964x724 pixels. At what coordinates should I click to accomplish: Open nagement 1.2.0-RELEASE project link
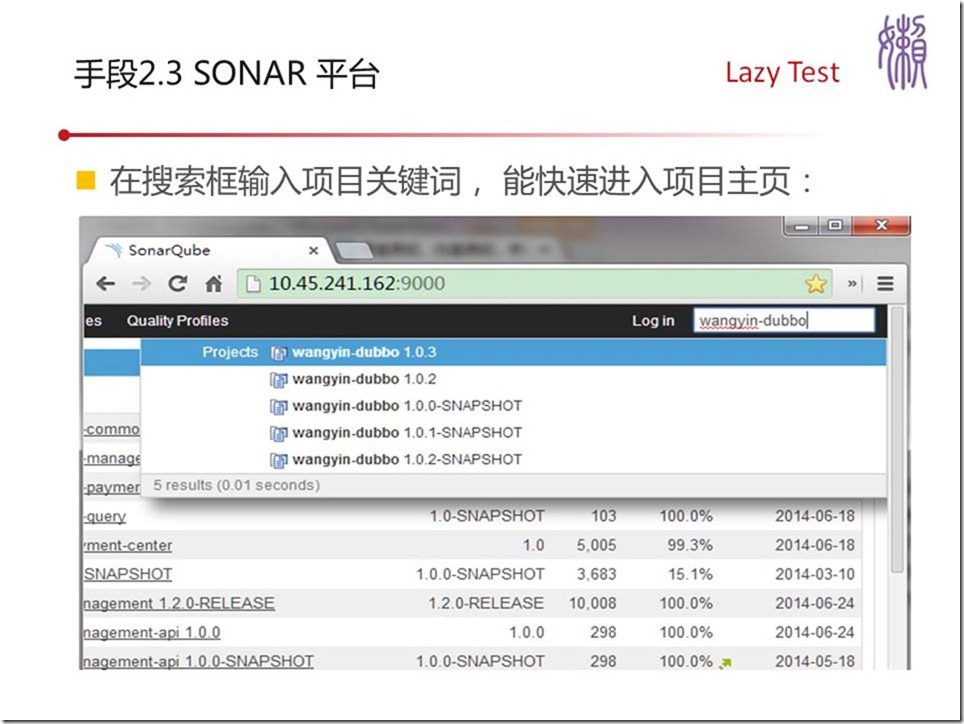pos(179,603)
